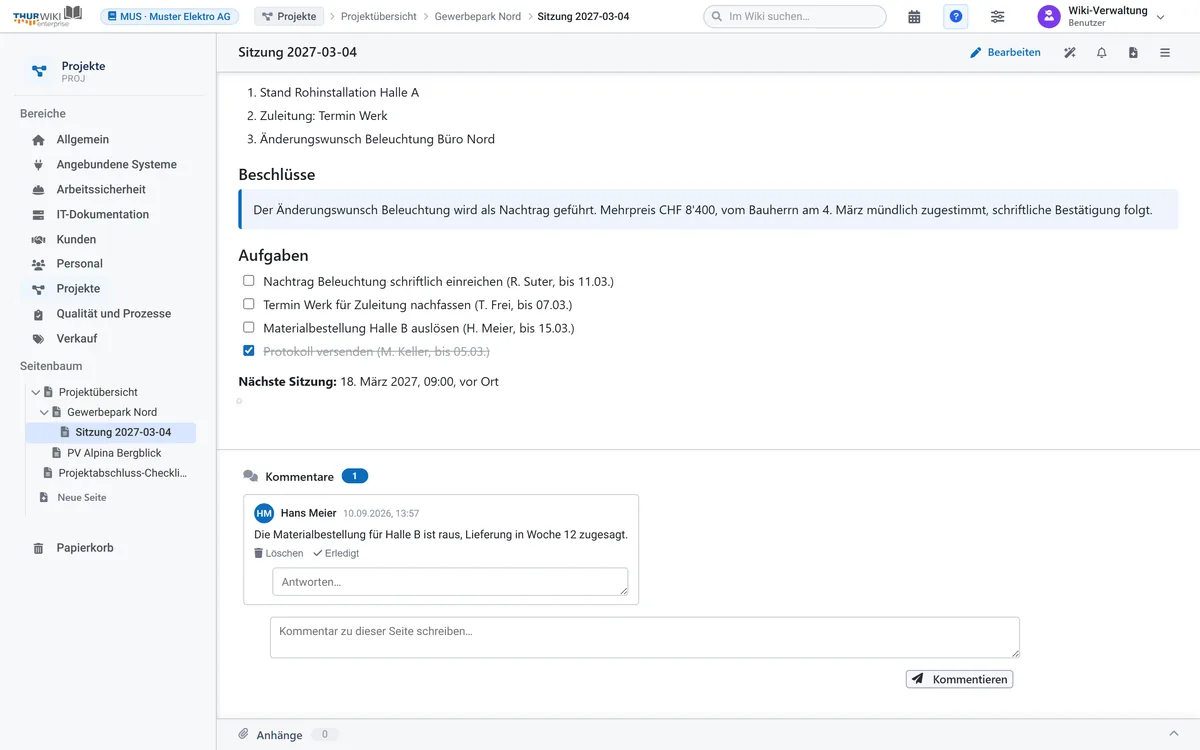Tick Termin Werk für Zuleitung nachfassen
The image size is (1200, 750).
tap(249, 304)
